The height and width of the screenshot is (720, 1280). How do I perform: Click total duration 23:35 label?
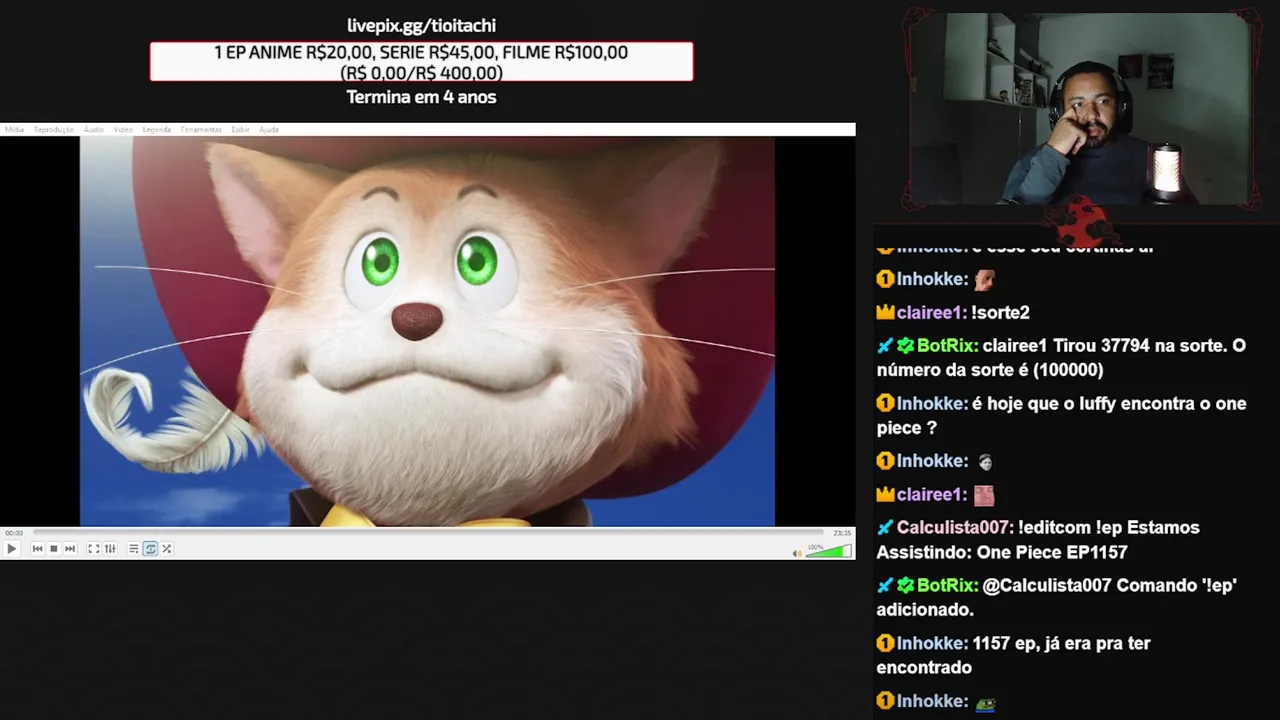click(x=842, y=533)
